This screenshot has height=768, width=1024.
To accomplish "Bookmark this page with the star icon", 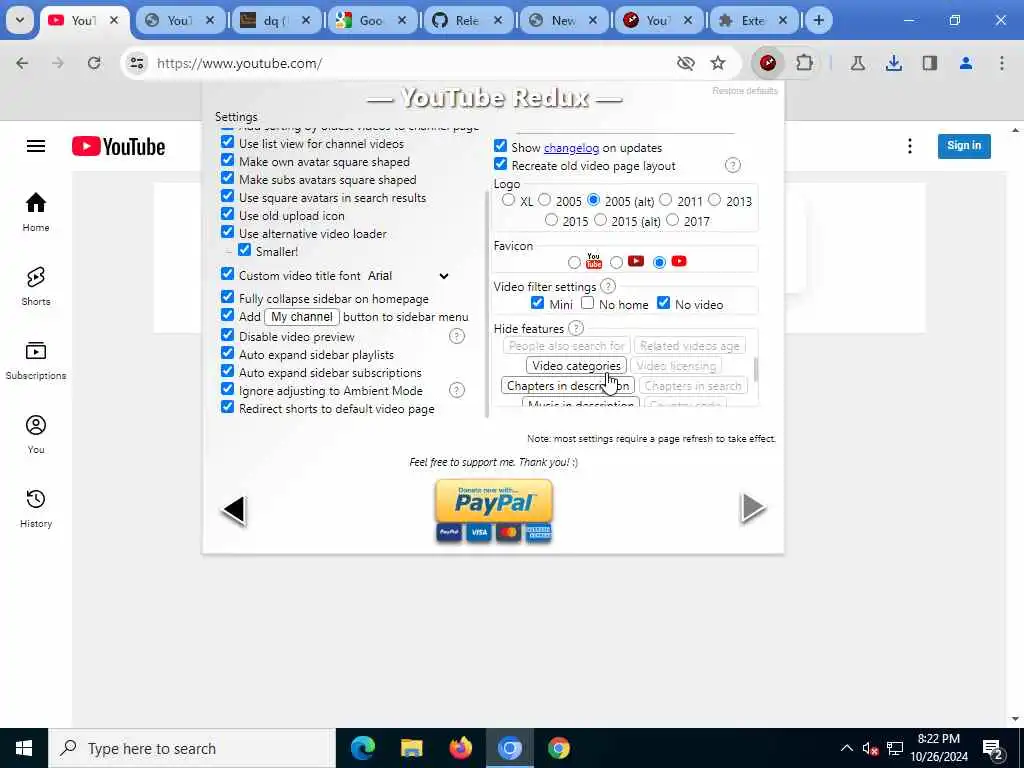I will coord(718,63).
